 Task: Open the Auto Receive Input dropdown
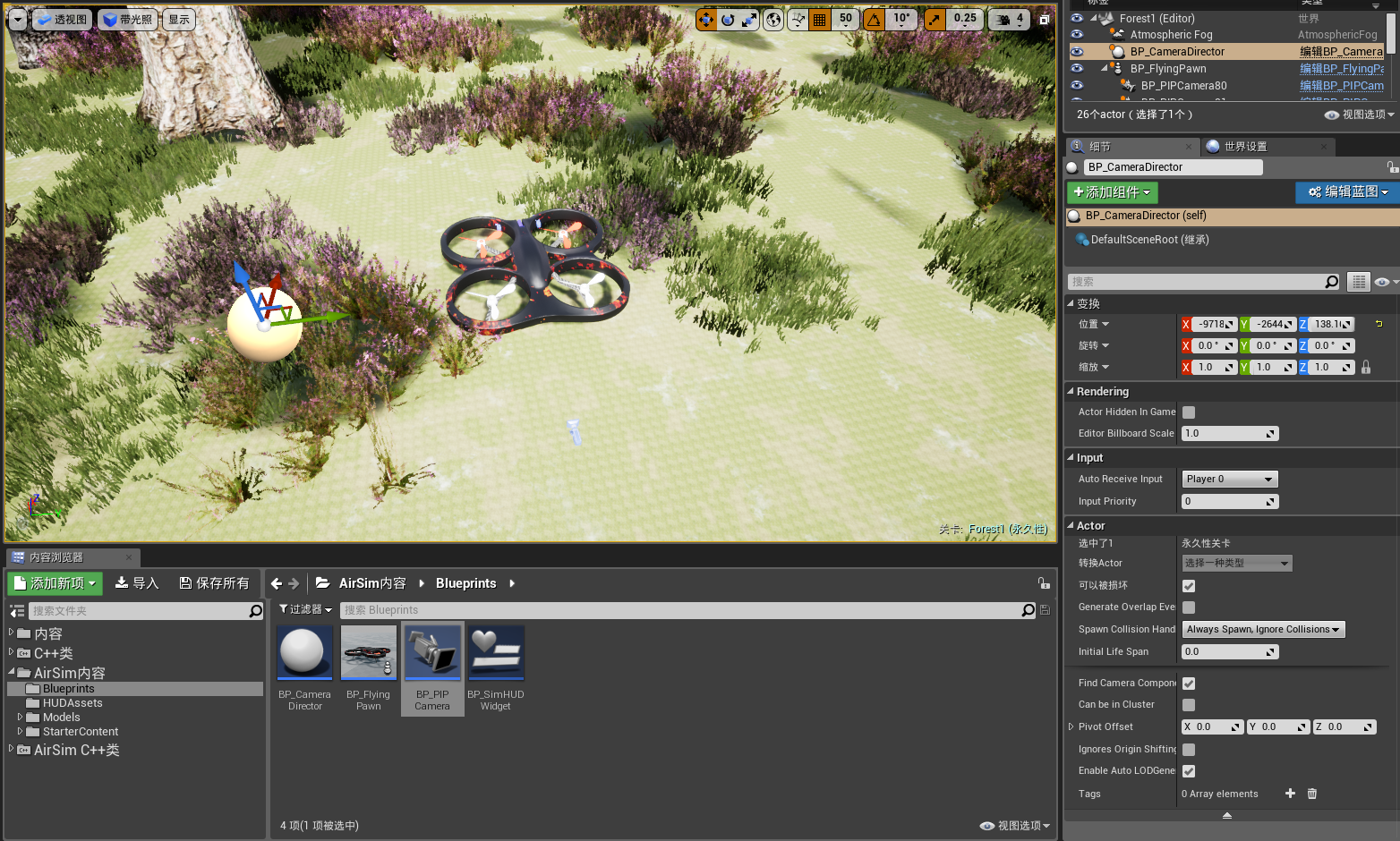tap(1230, 480)
